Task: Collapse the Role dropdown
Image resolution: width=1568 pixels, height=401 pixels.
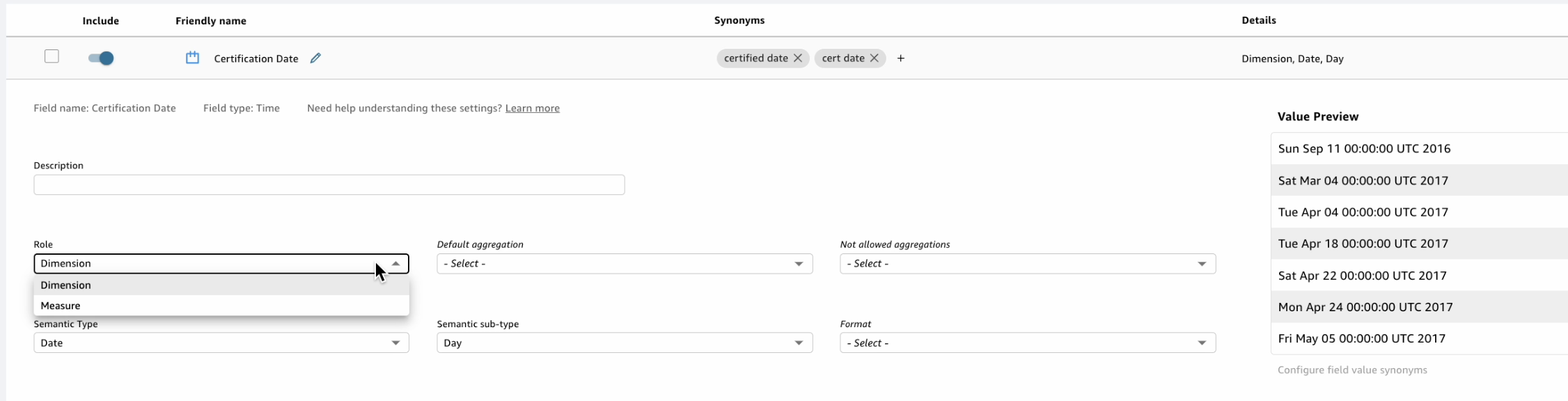Action: [395, 264]
